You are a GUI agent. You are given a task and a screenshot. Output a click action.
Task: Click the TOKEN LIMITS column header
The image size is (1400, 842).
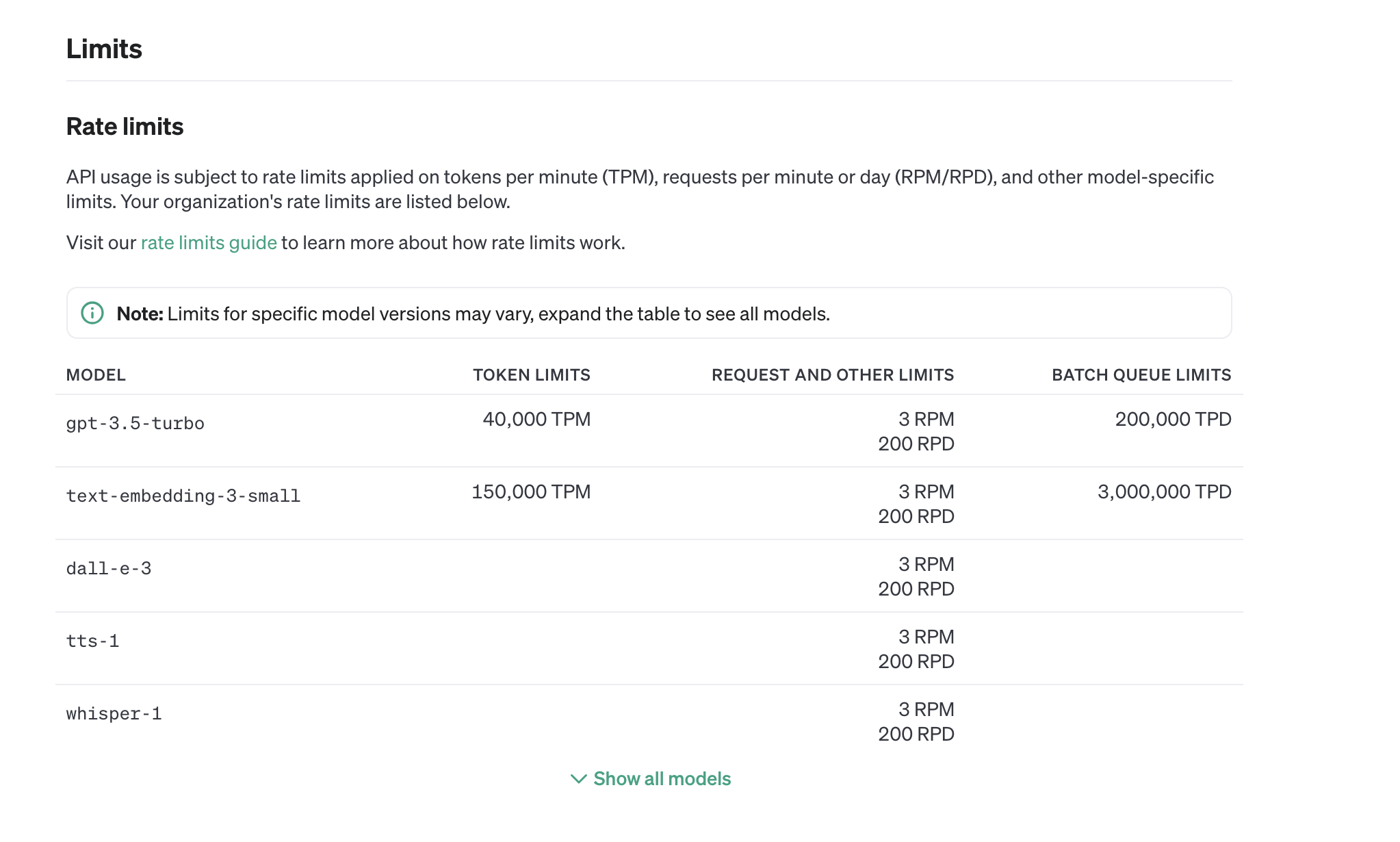tap(532, 375)
